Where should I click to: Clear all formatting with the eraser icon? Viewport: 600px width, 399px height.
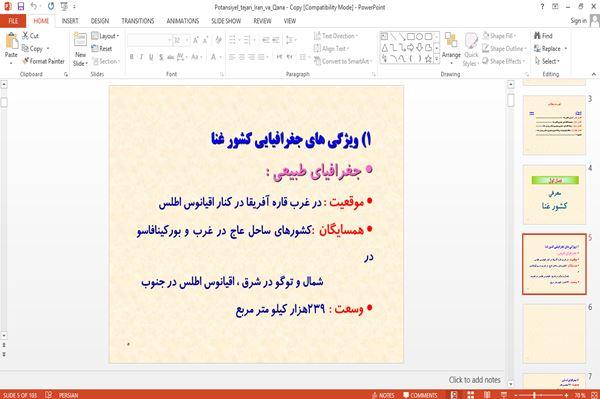[218, 40]
